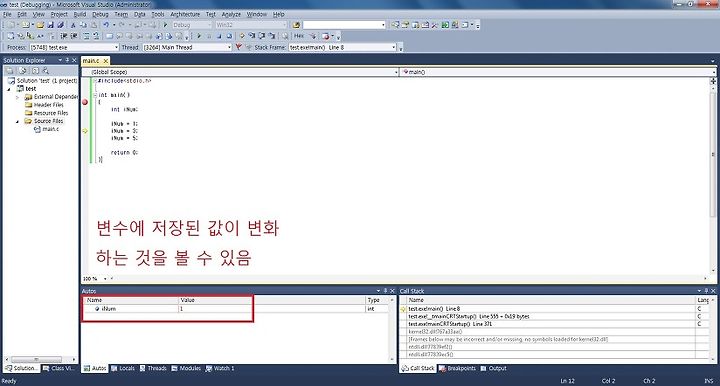
Task: Click the Save icon in toolbar
Action: coord(50,25)
